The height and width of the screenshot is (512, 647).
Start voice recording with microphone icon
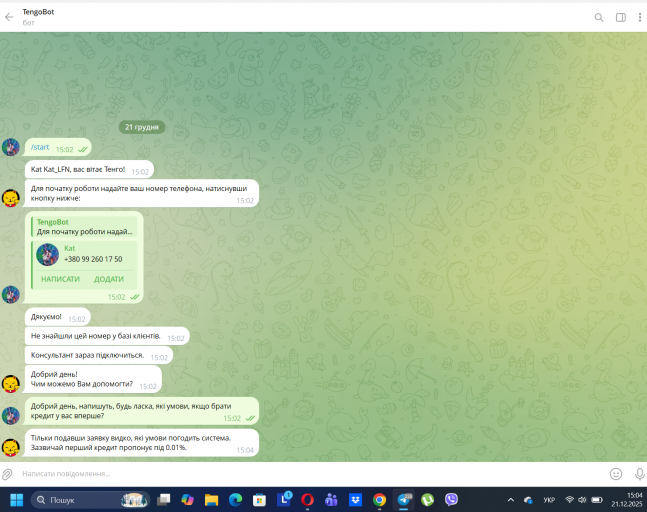(640, 474)
